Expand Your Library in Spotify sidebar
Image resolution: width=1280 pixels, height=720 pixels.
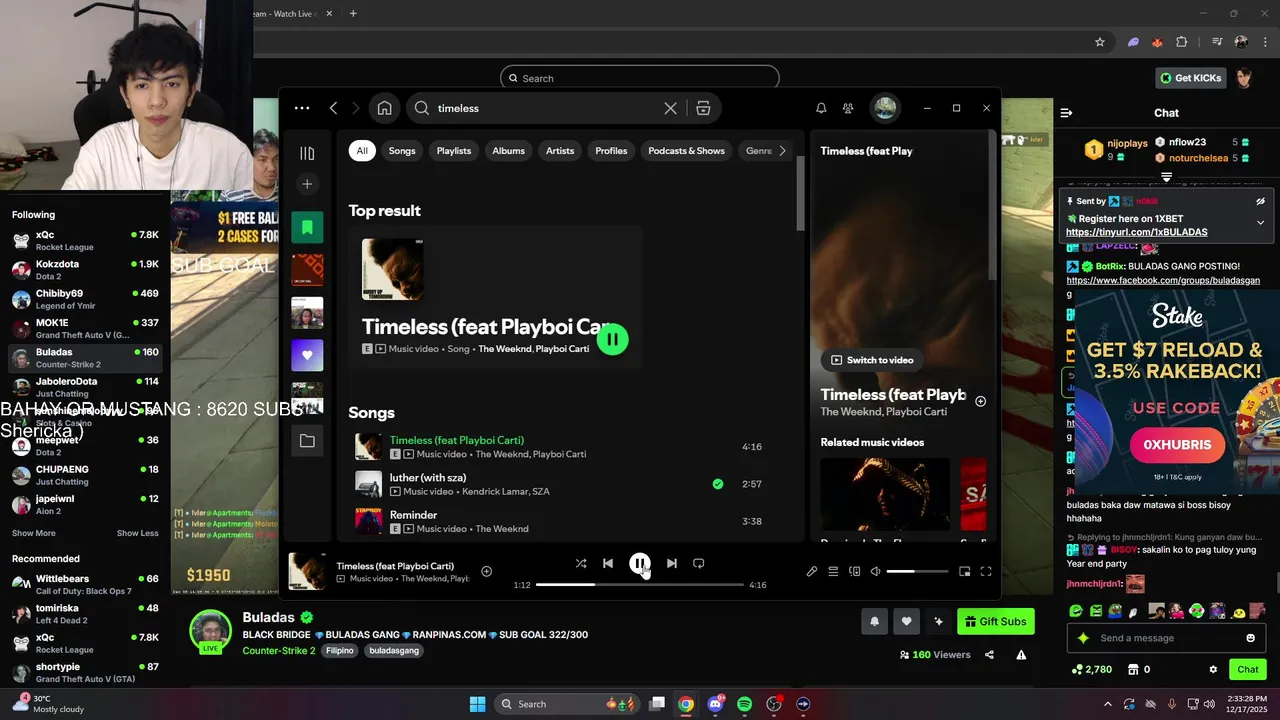click(307, 153)
